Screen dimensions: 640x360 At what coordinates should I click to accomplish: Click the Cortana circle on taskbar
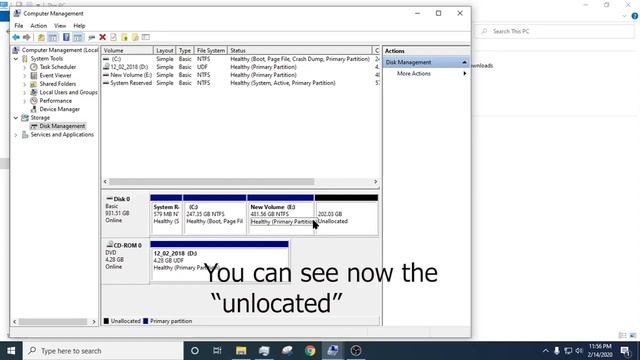(195, 351)
